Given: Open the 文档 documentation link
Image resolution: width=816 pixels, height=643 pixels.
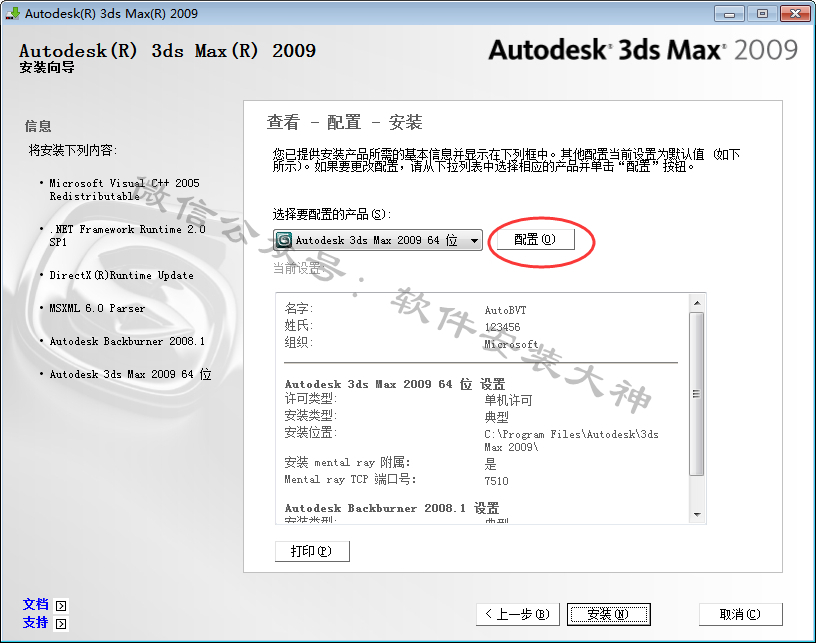Looking at the screenshot, I should point(35,605).
